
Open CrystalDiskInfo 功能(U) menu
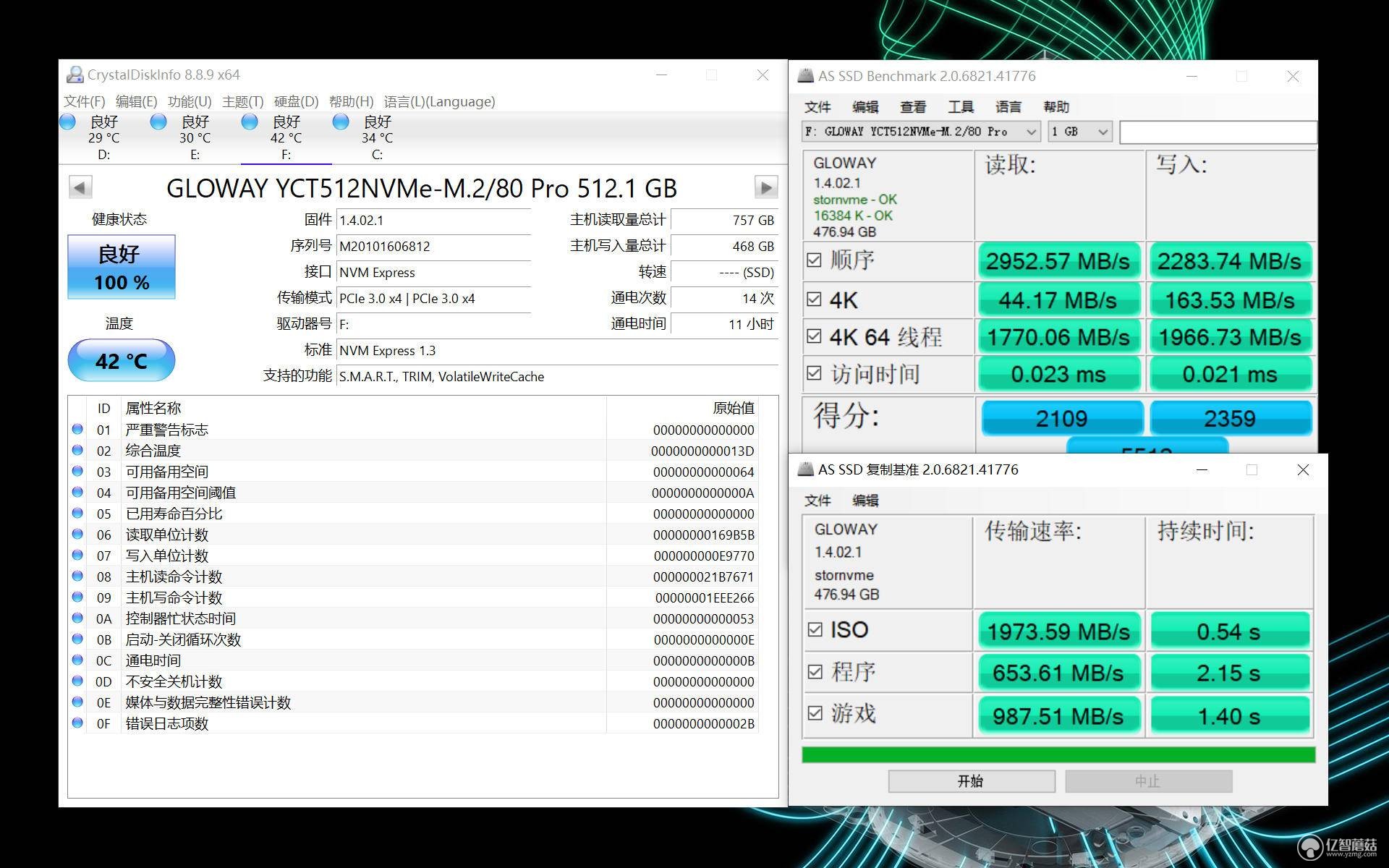190,101
